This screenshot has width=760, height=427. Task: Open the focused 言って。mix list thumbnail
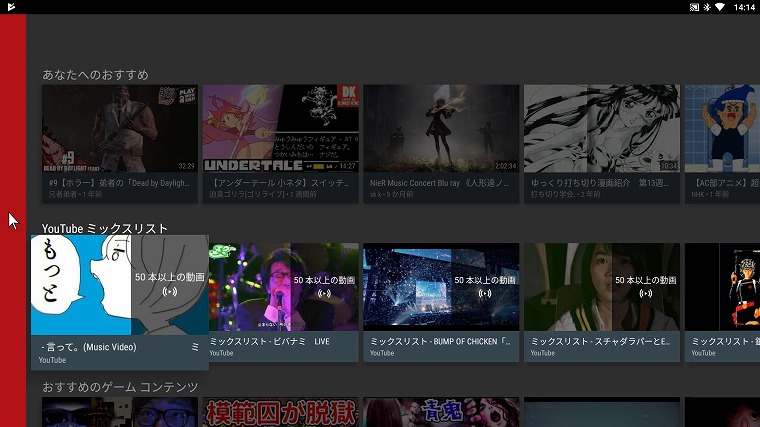[x=120, y=285]
